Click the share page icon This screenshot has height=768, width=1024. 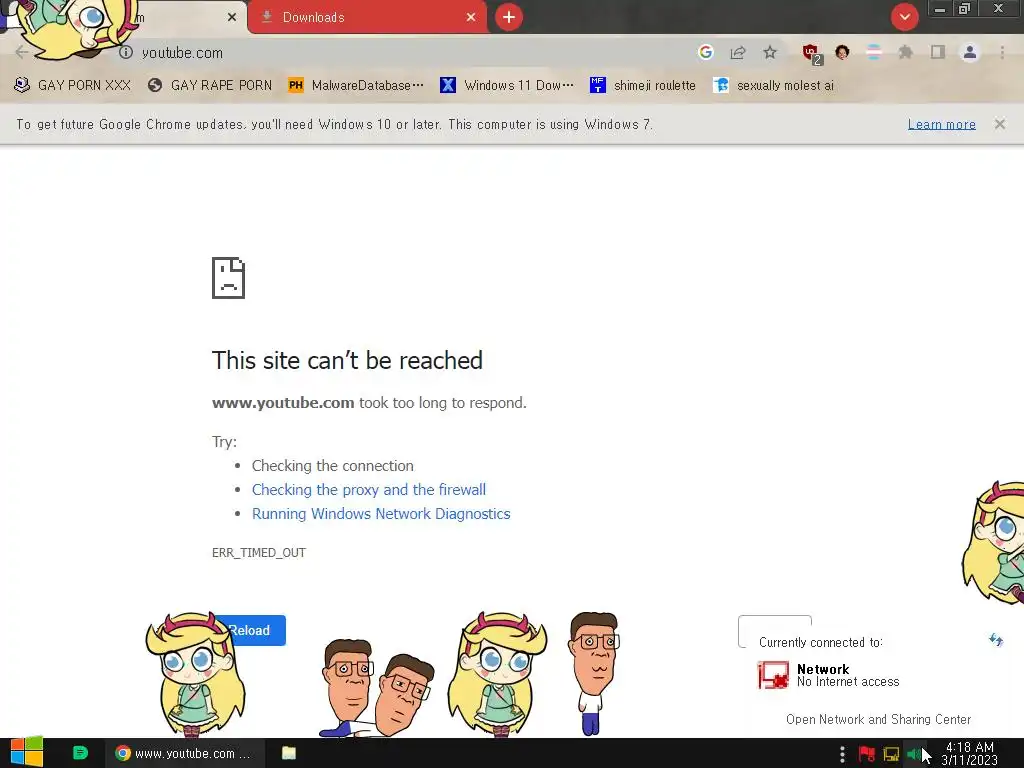click(x=738, y=52)
